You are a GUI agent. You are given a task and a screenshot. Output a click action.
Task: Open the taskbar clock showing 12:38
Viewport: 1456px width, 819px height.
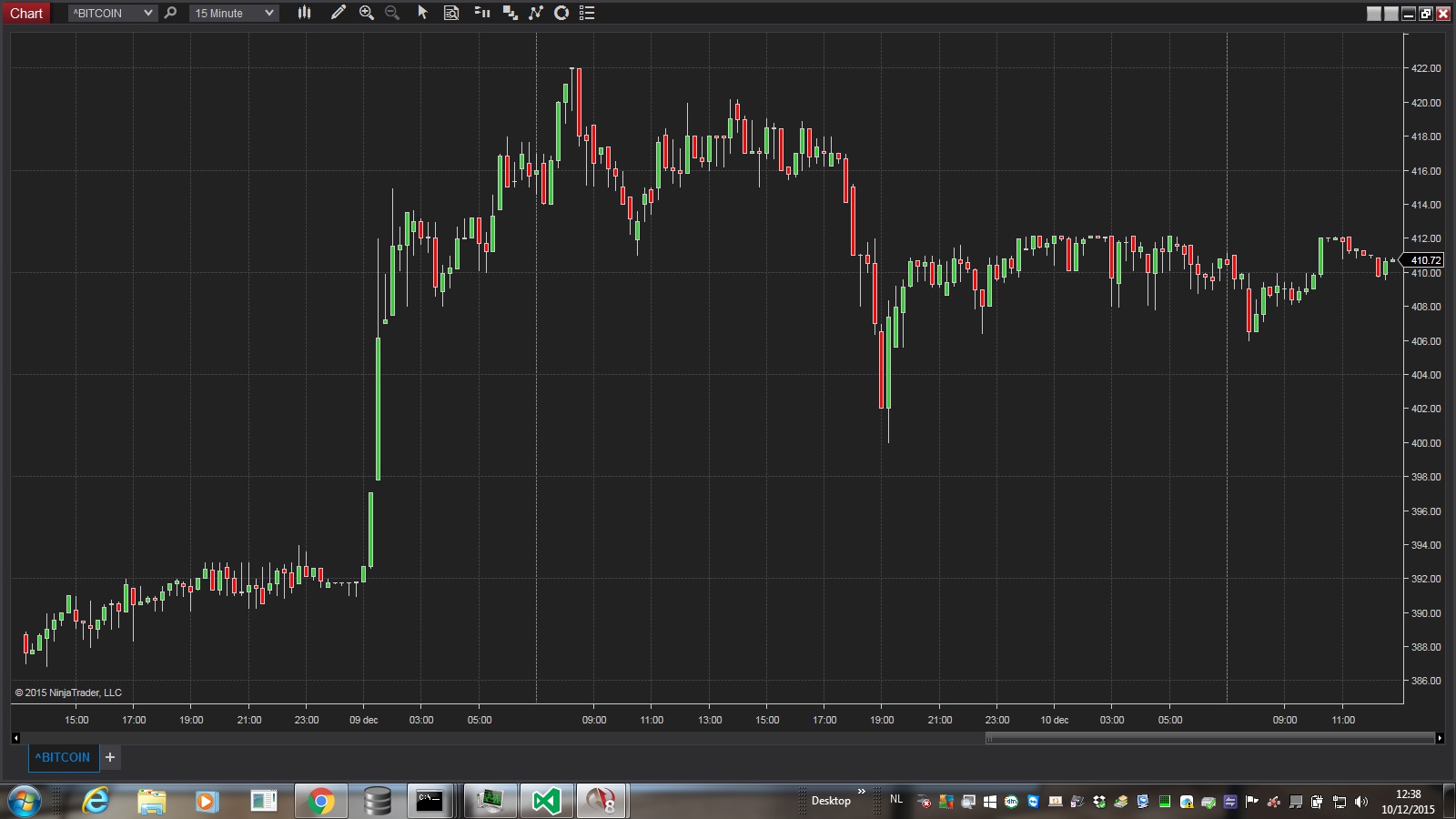pyautogui.click(x=1408, y=802)
